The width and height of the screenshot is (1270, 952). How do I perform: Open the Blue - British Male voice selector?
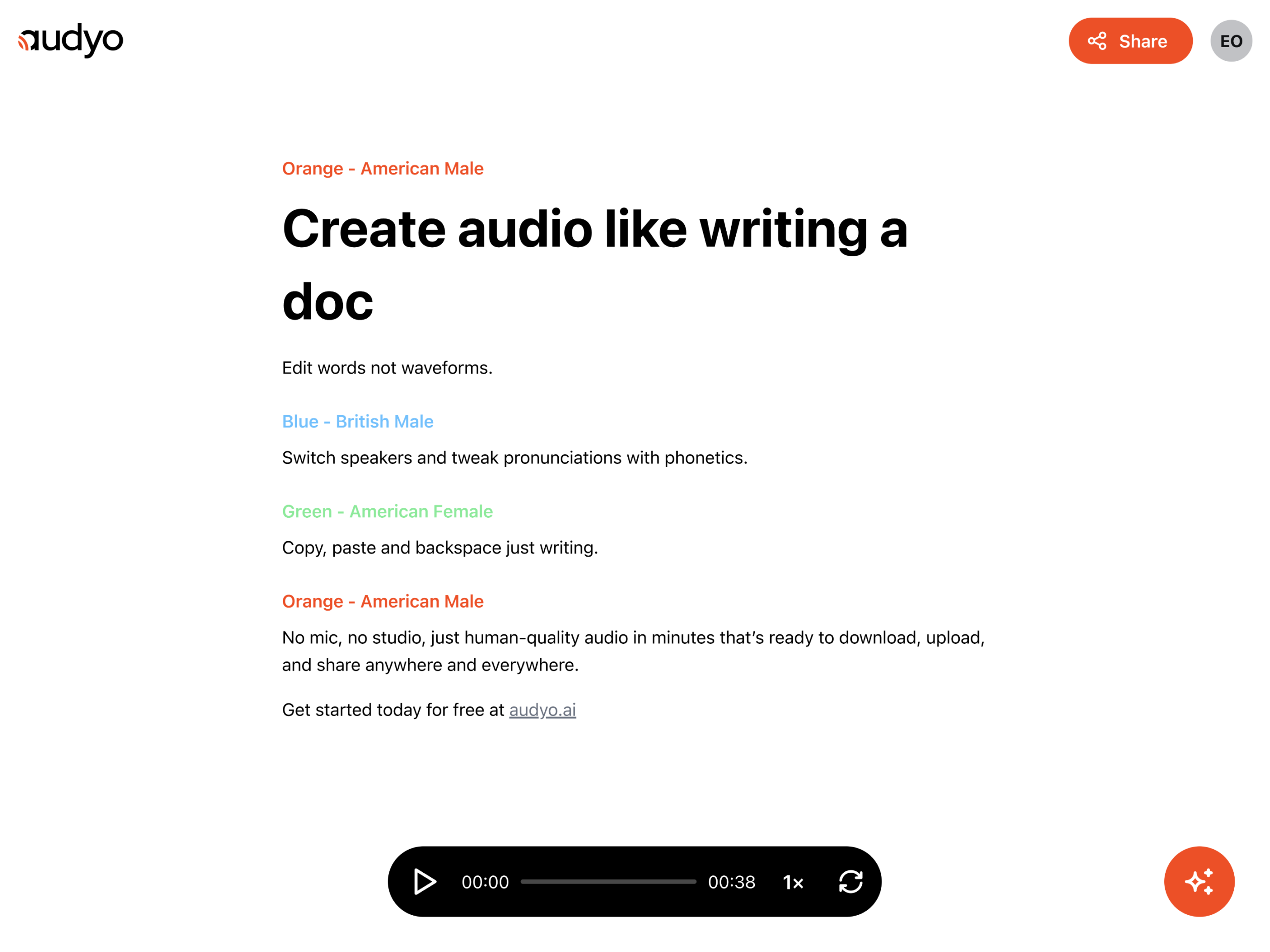pos(358,421)
